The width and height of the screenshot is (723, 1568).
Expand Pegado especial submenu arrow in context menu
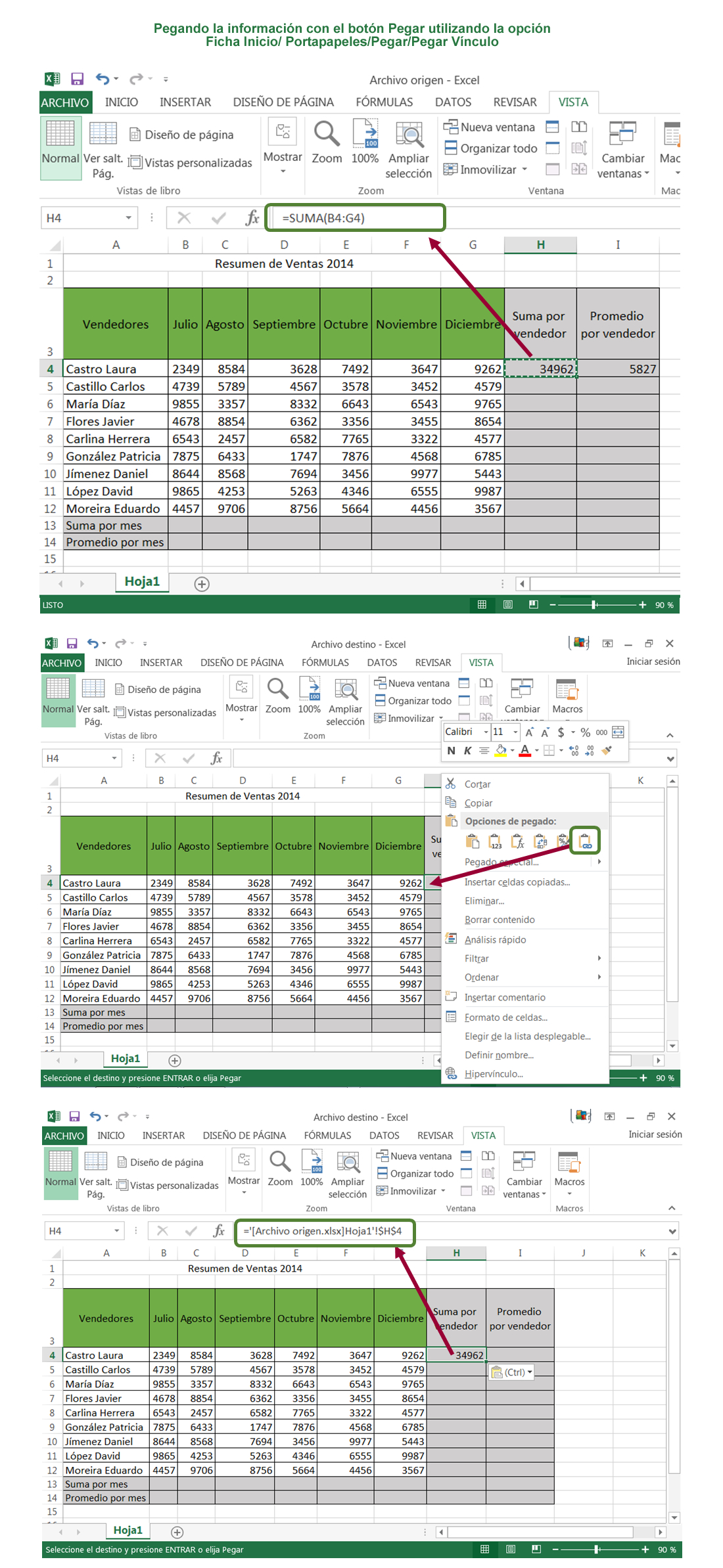point(599,861)
